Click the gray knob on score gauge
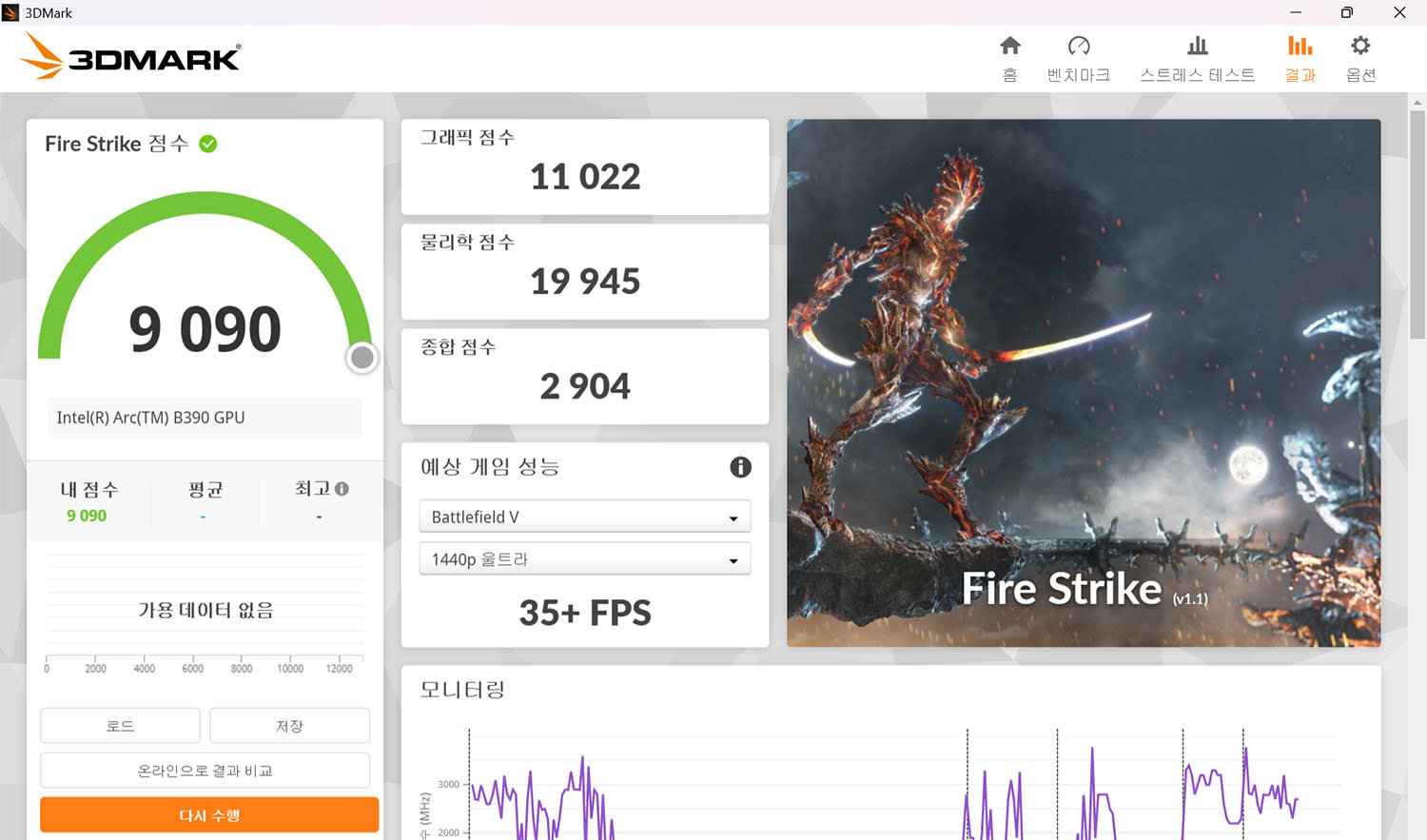 [362, 358]
